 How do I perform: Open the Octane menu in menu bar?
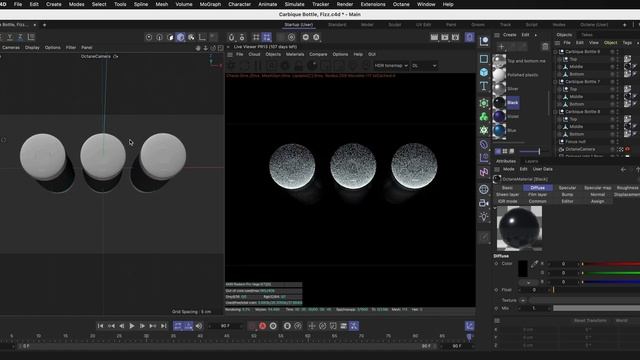(x=401, y=4)
